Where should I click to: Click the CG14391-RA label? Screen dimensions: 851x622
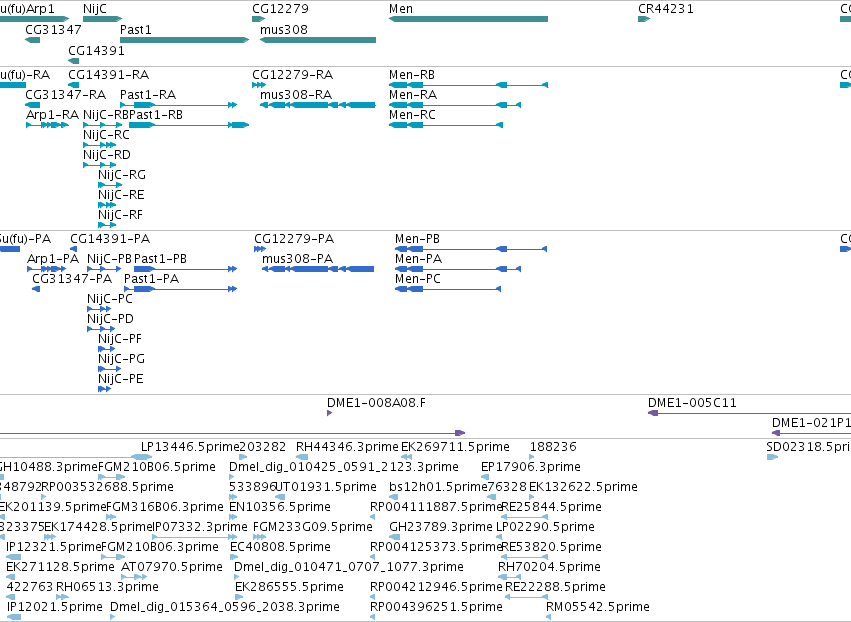pyautogui.click(x=109, y=74)
